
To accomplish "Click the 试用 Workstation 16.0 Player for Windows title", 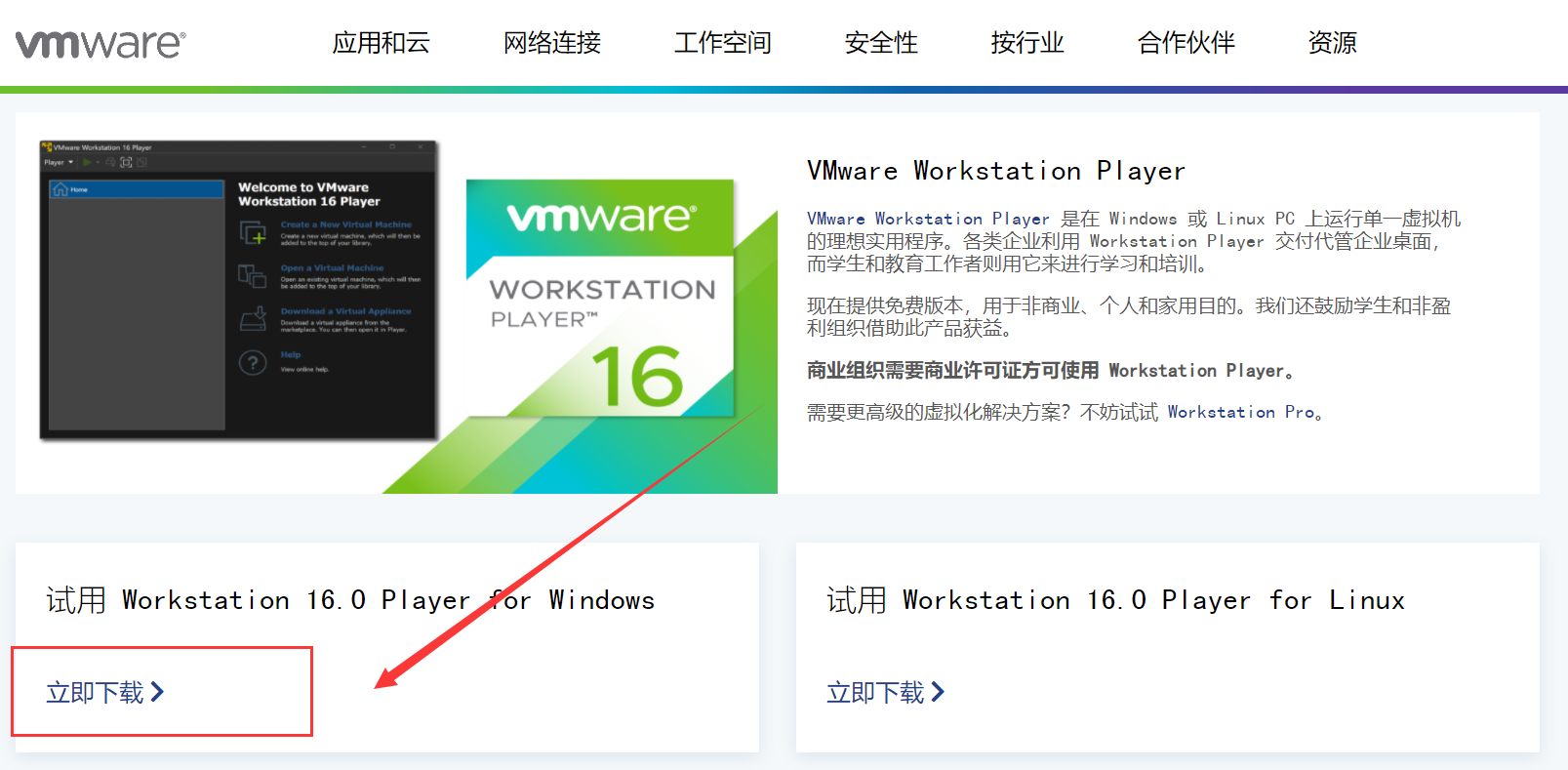I will coord(350,600).
